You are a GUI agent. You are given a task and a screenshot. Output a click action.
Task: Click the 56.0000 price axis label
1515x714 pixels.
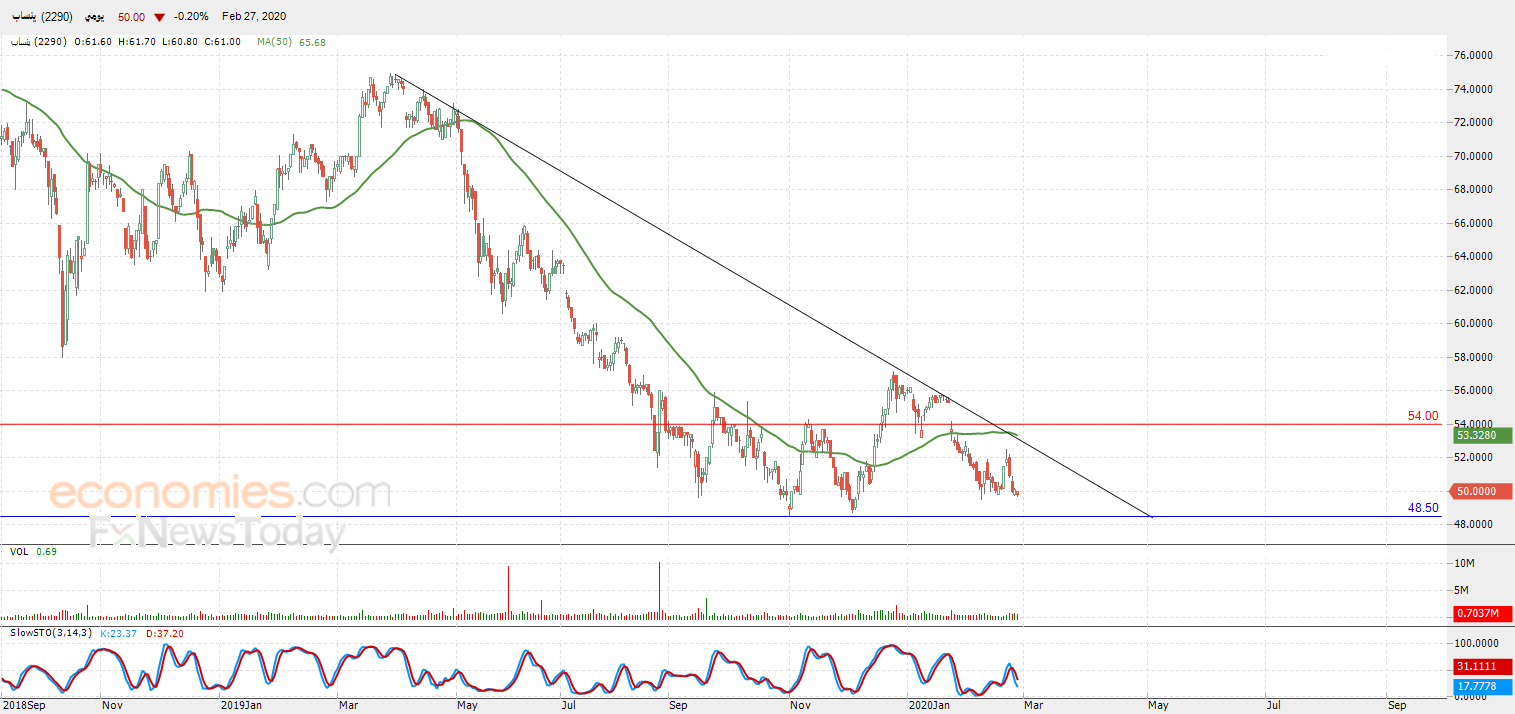pyautogui.click(x=1475, y=390)
